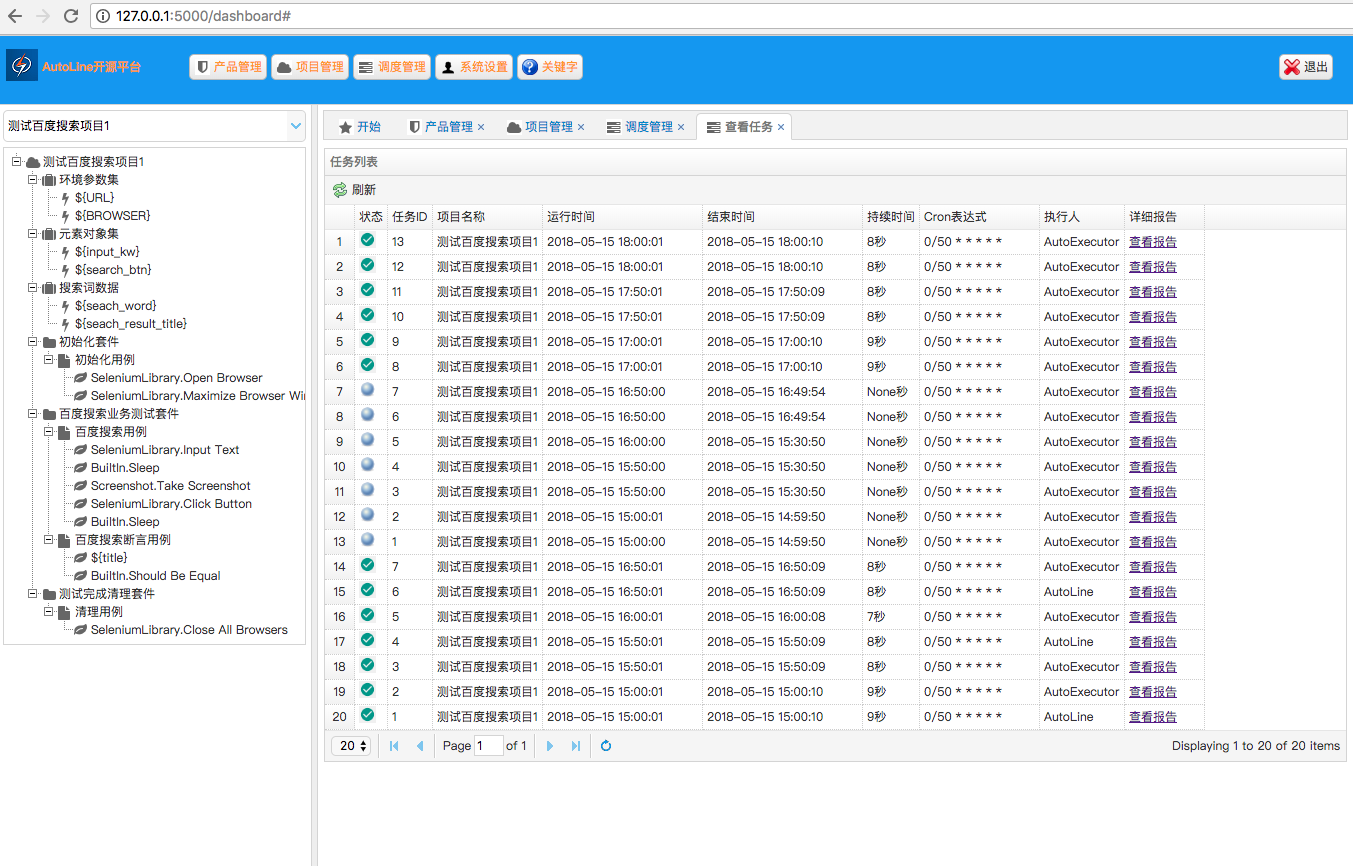
Task: Close the 产品管理 tab
Action: (481, 127)
